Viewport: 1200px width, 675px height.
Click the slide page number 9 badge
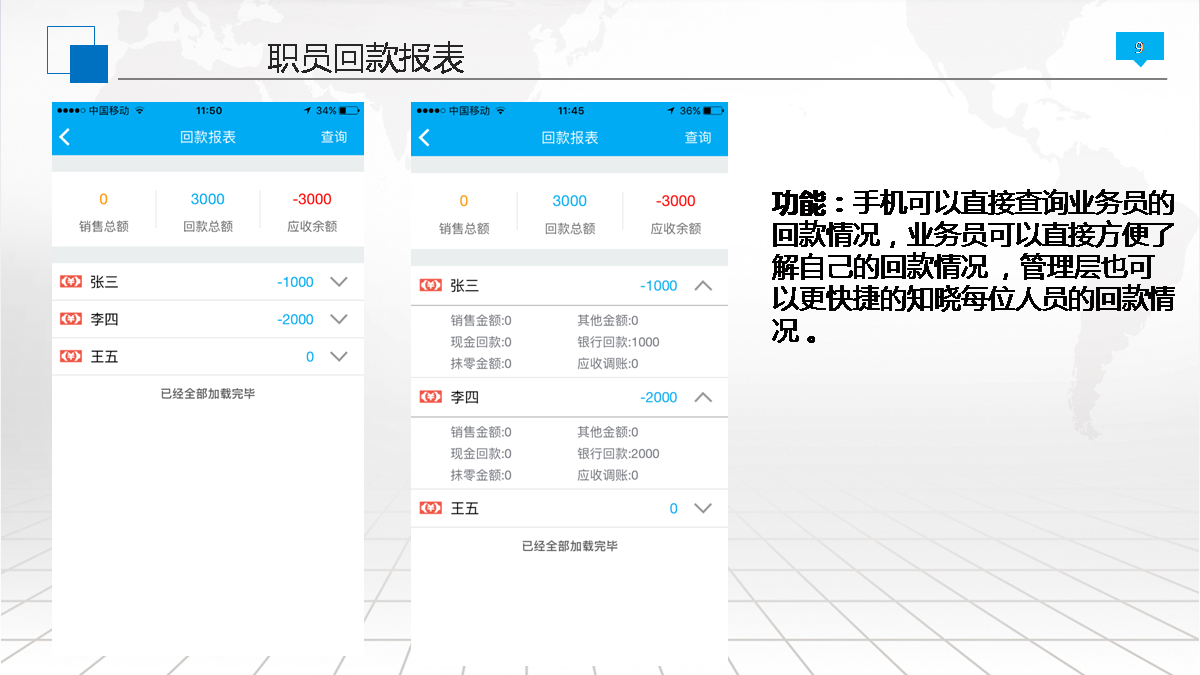pos(1139,48)
